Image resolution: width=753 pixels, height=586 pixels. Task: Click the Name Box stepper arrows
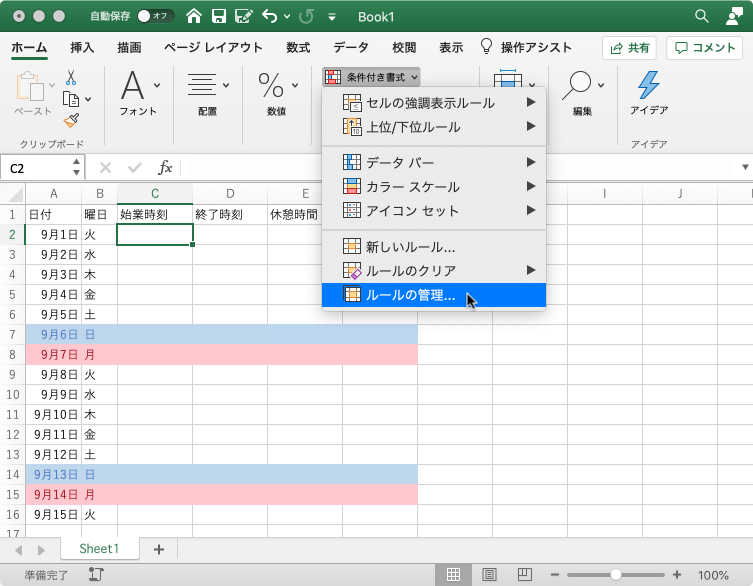click(76, 167)
